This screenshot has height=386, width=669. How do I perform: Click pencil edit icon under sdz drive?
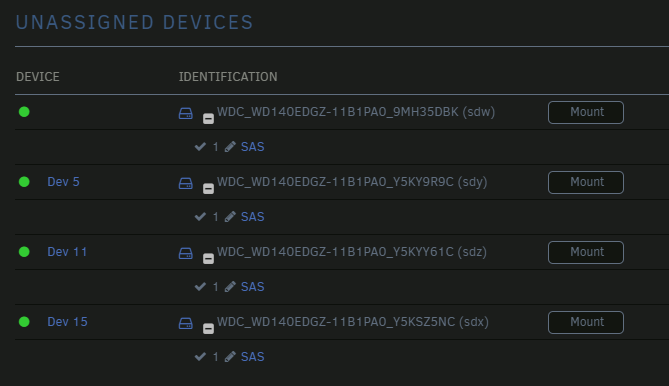click(230, 287)
